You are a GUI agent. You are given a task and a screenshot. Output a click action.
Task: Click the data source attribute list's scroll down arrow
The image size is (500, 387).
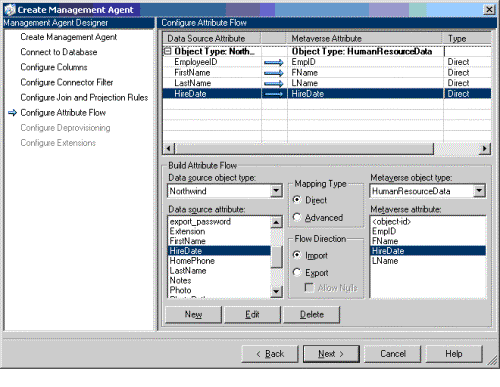click(x=276, y=292)
